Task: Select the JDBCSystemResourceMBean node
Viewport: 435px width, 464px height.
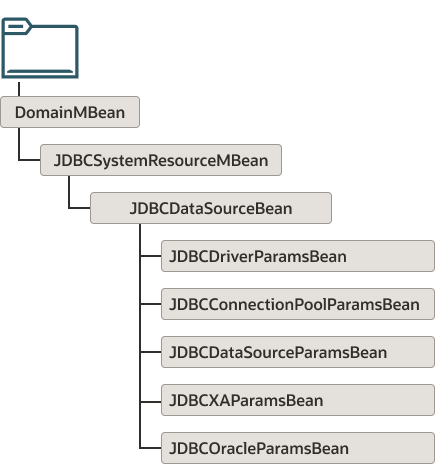Action: [161, 160]
